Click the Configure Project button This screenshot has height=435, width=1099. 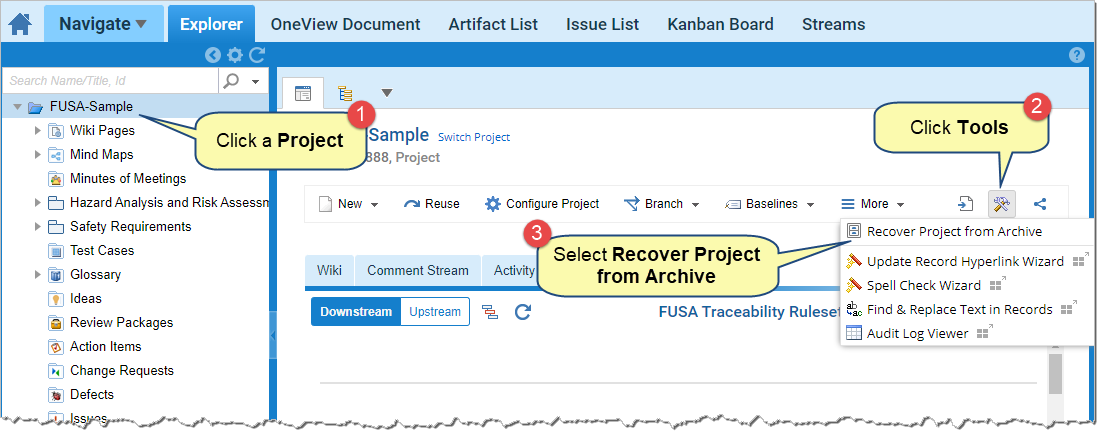(x=542, y=204)
